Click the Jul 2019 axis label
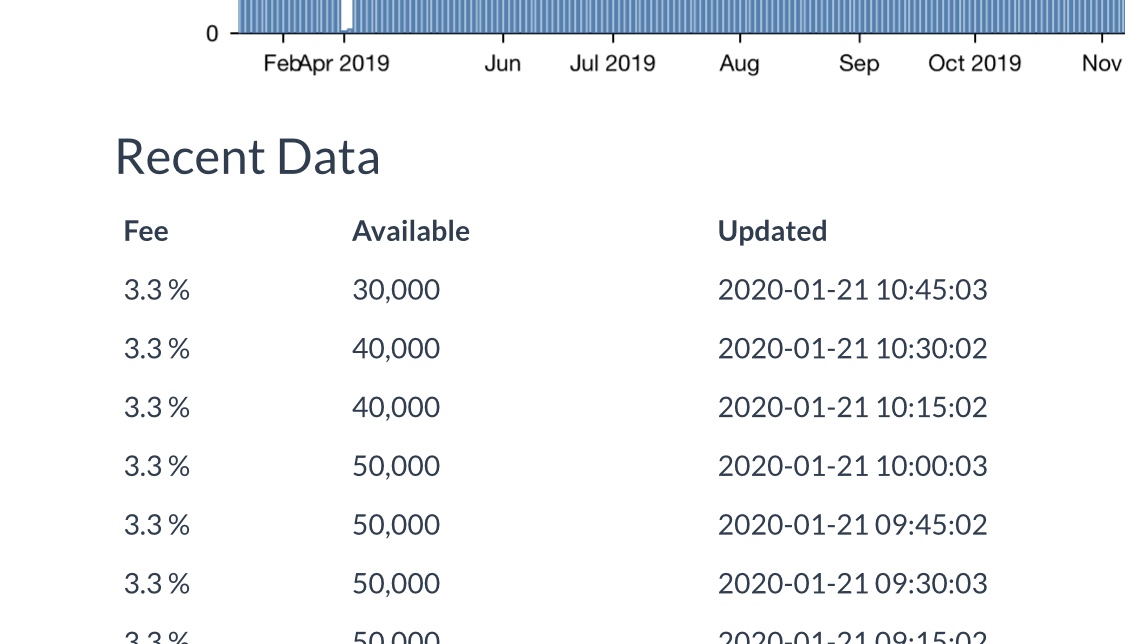 613,63
